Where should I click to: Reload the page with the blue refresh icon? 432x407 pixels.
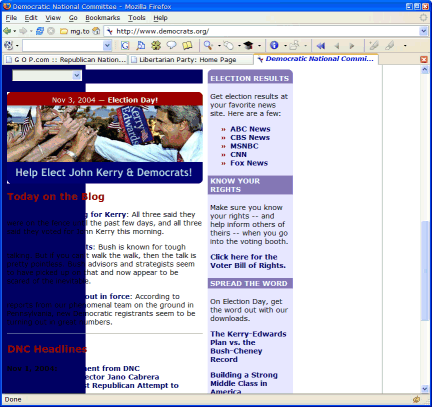pos(40,31)
